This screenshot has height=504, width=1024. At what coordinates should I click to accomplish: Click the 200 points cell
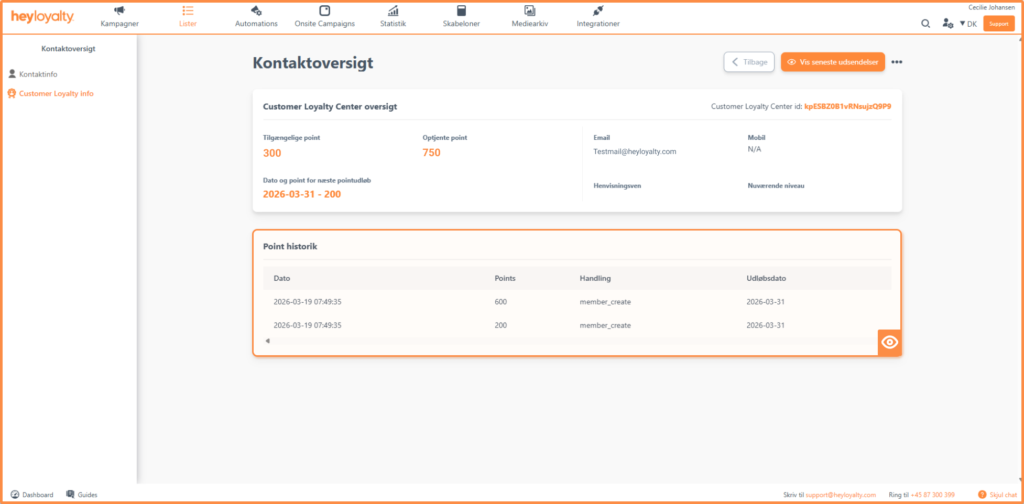coord(501,325)
